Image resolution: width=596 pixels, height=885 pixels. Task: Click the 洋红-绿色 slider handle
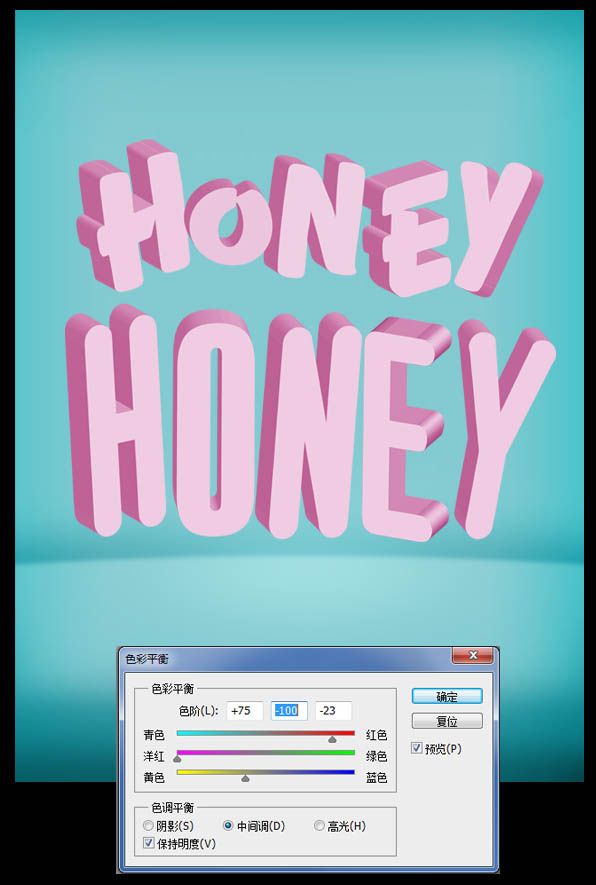click(x=177, y=759)
